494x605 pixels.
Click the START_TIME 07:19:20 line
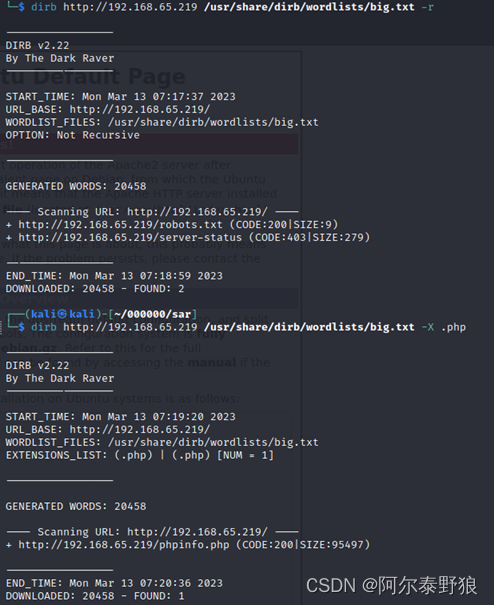[x=120, y=417]
